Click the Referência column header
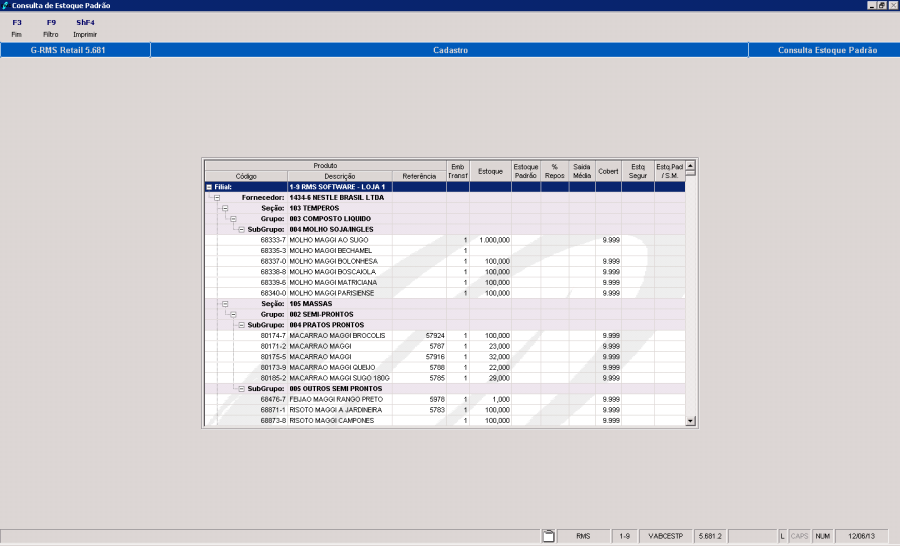This screenshot has height=546, width=900. (x=419, y=176)
